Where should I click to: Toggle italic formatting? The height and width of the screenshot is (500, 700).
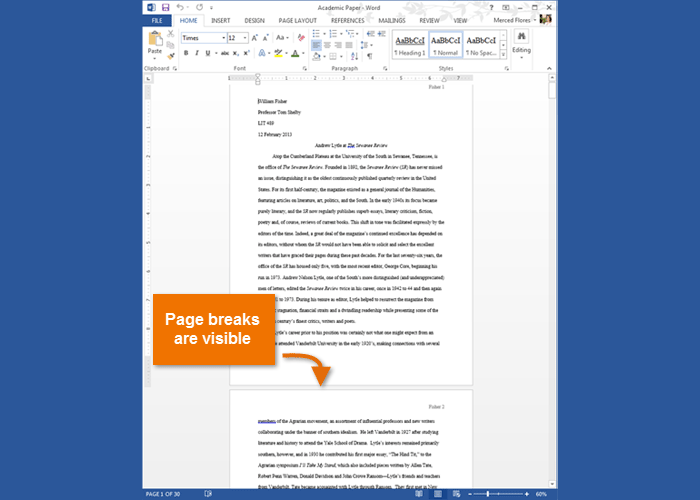click(197, 53)
